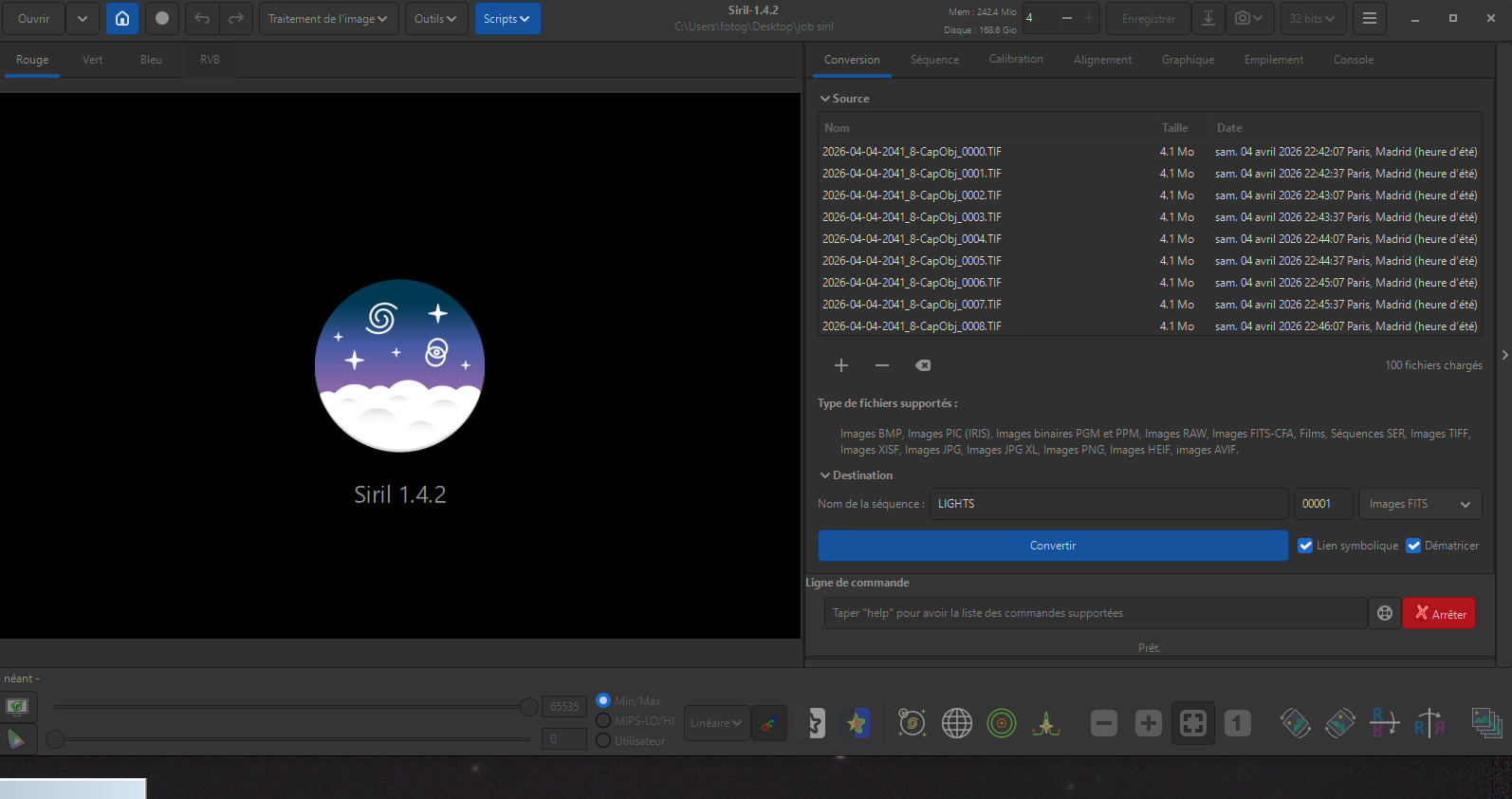The height and width of the screenshot is (799, 1512).
Task: Open the Outils dropdown menu
Action: point(436,18)
